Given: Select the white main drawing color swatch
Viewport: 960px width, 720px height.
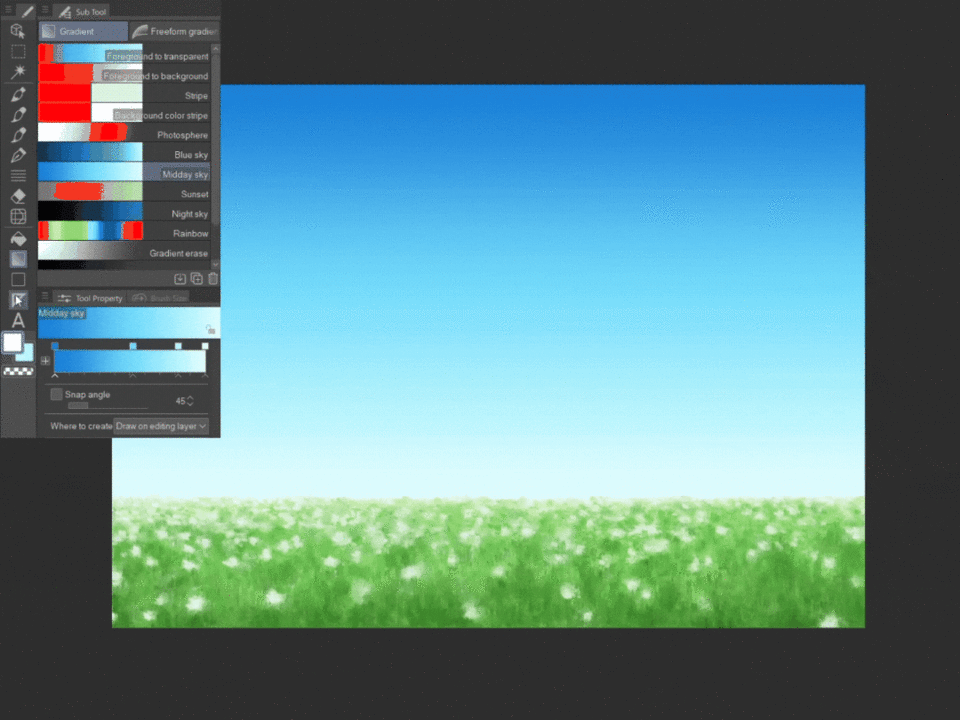Looking at the screenshot, I should tap(12, 342).
